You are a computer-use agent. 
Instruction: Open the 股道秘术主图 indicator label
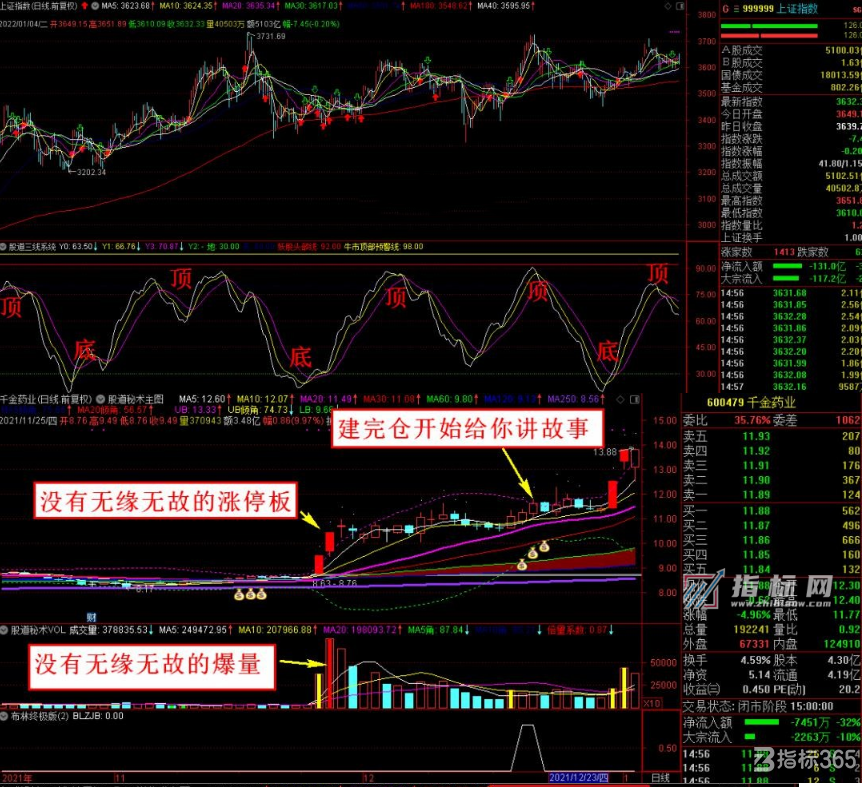click(x=135, y=399)
